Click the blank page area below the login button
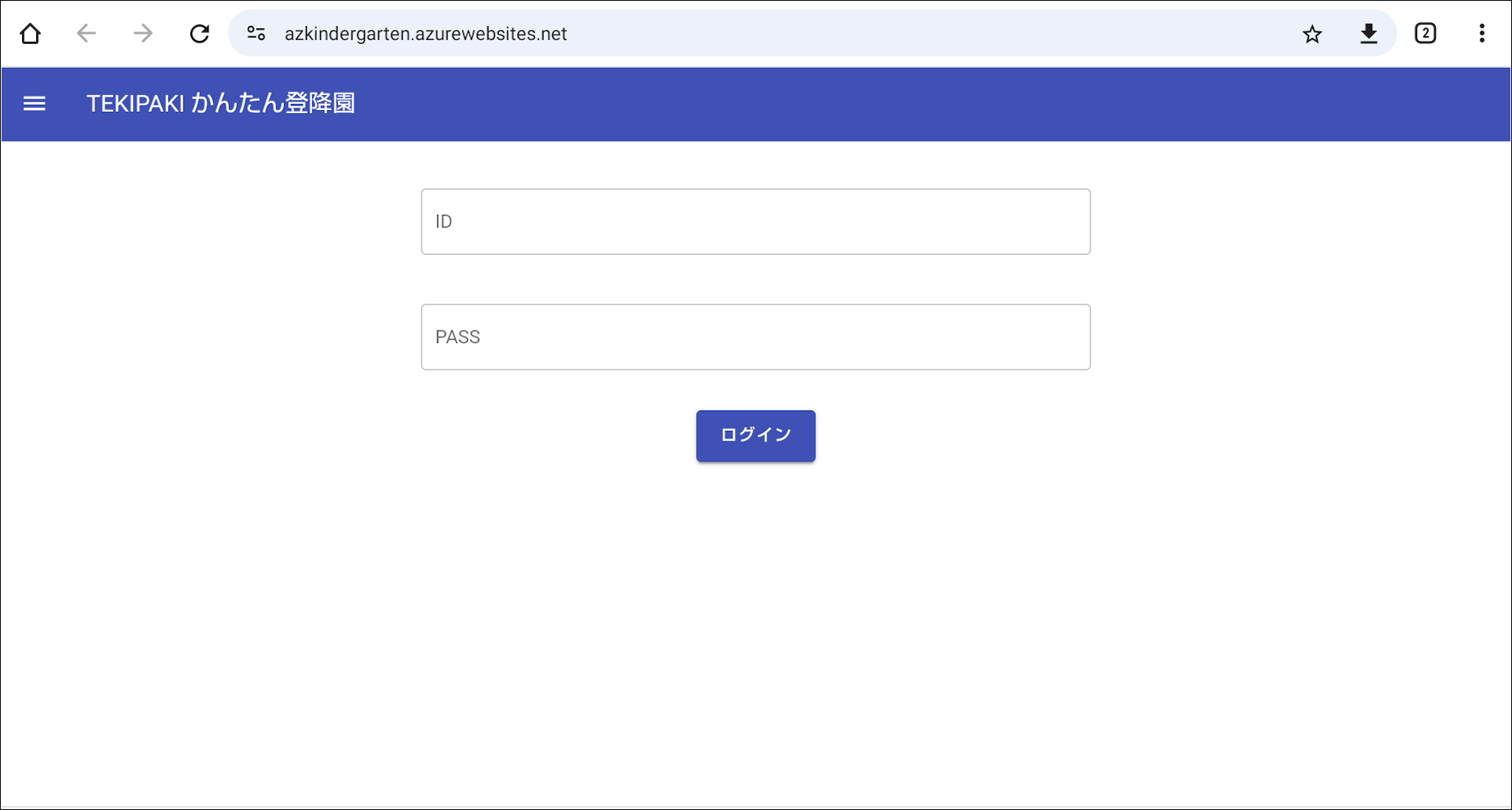This screenshot has height=810, width=1512. click(756, 629)
